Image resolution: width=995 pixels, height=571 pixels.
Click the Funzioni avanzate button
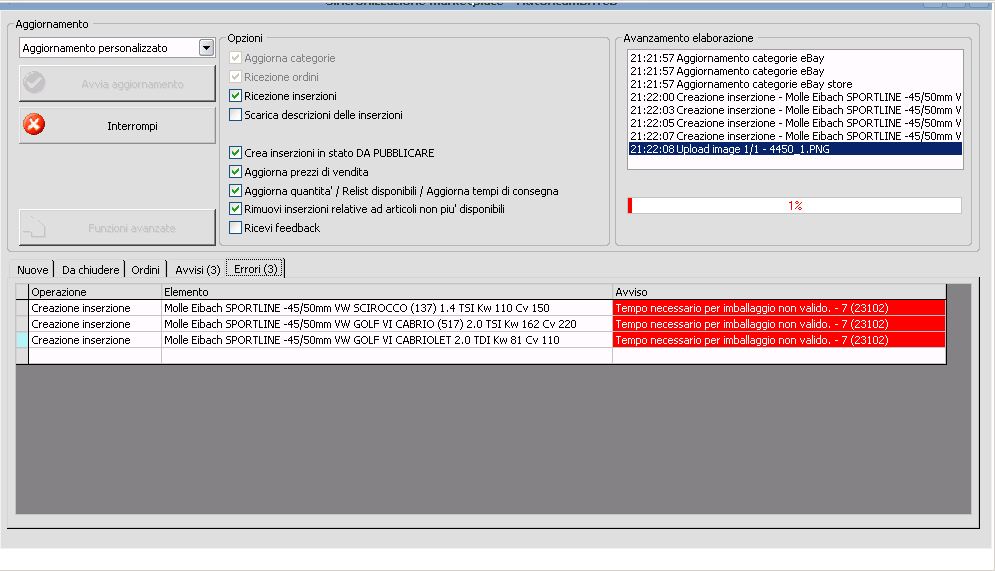pyautogui.click(x=117, y=228)
